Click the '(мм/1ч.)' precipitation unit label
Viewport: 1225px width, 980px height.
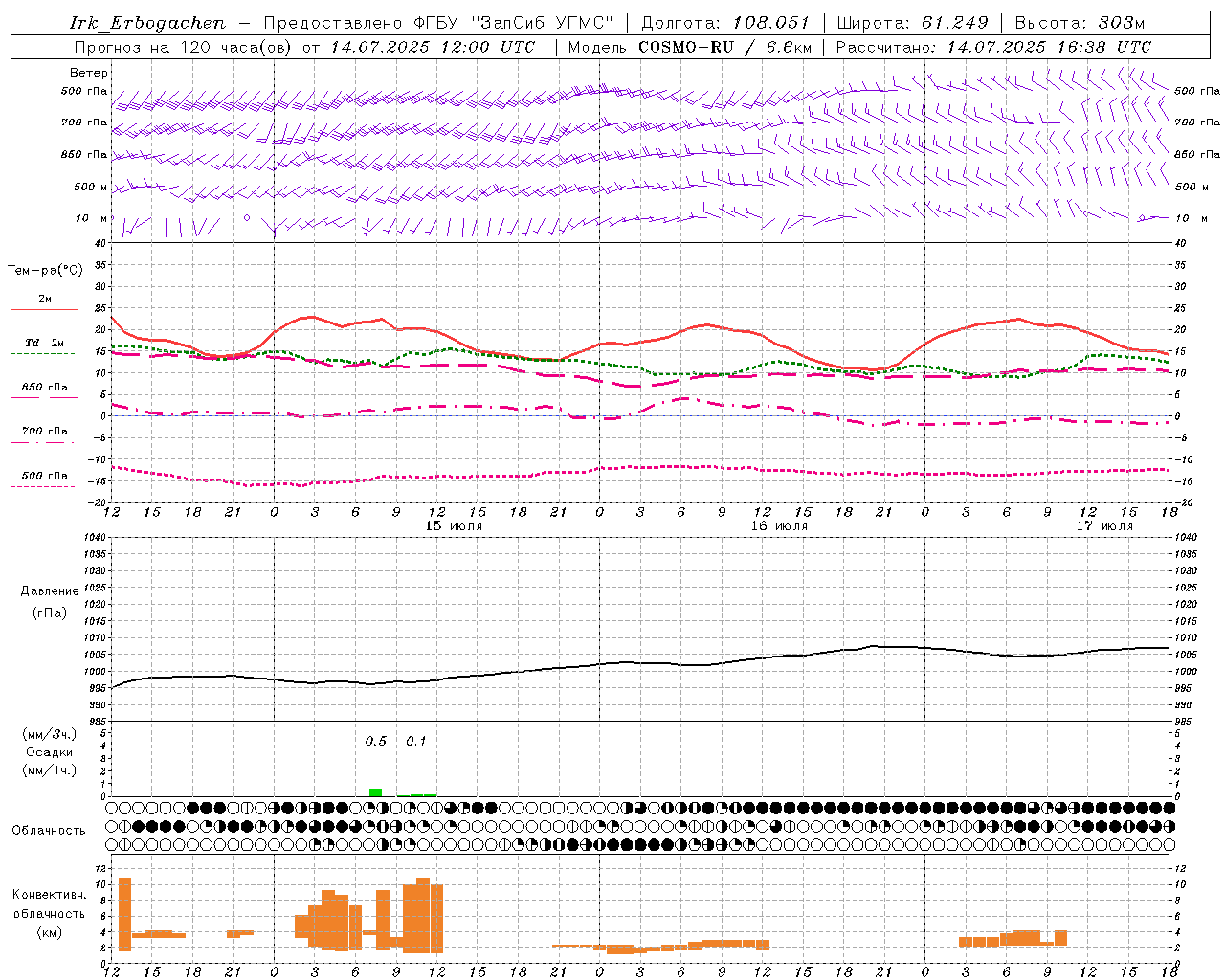point(50,770)
